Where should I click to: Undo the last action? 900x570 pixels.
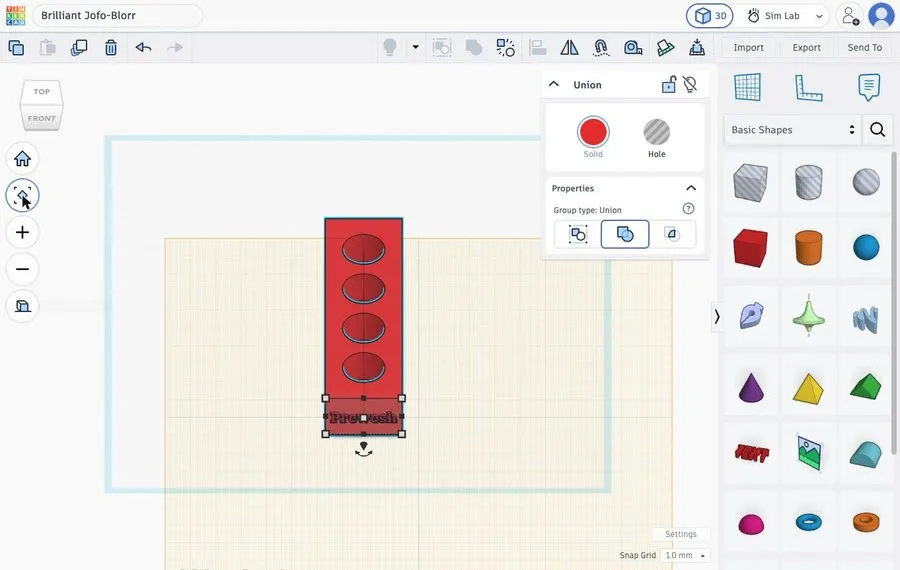coord(143,48)
